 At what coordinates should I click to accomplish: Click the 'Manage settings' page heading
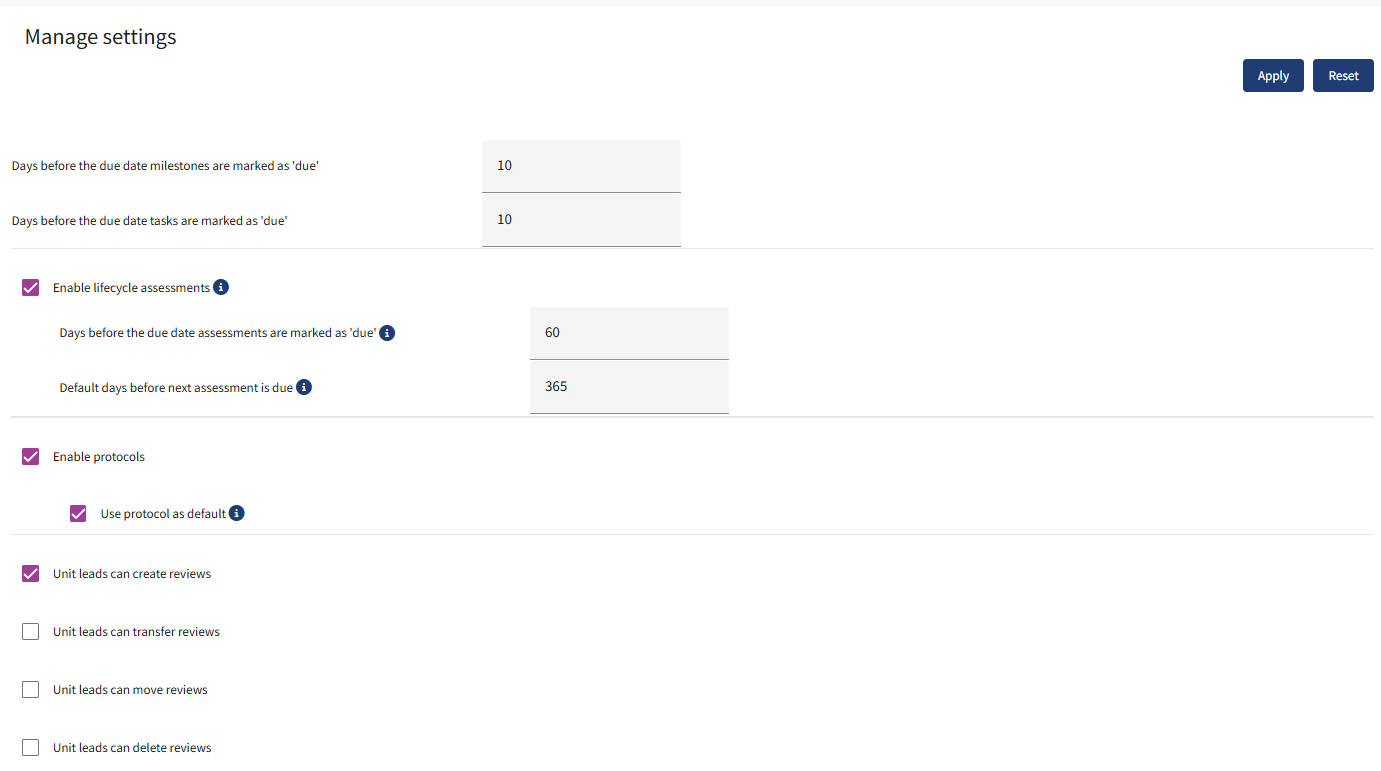point(100,37)
